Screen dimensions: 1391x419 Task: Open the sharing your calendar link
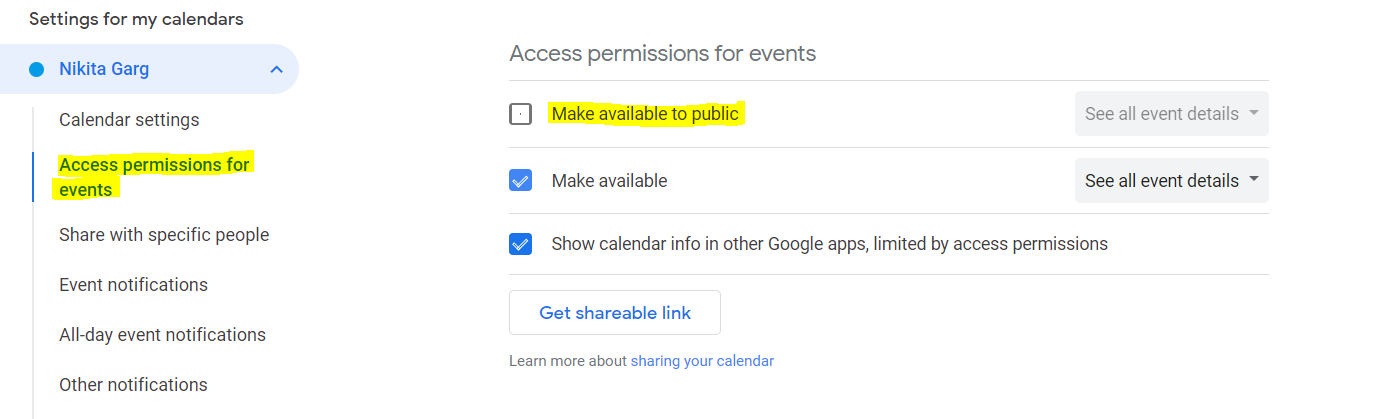click(x=702, y=361)
